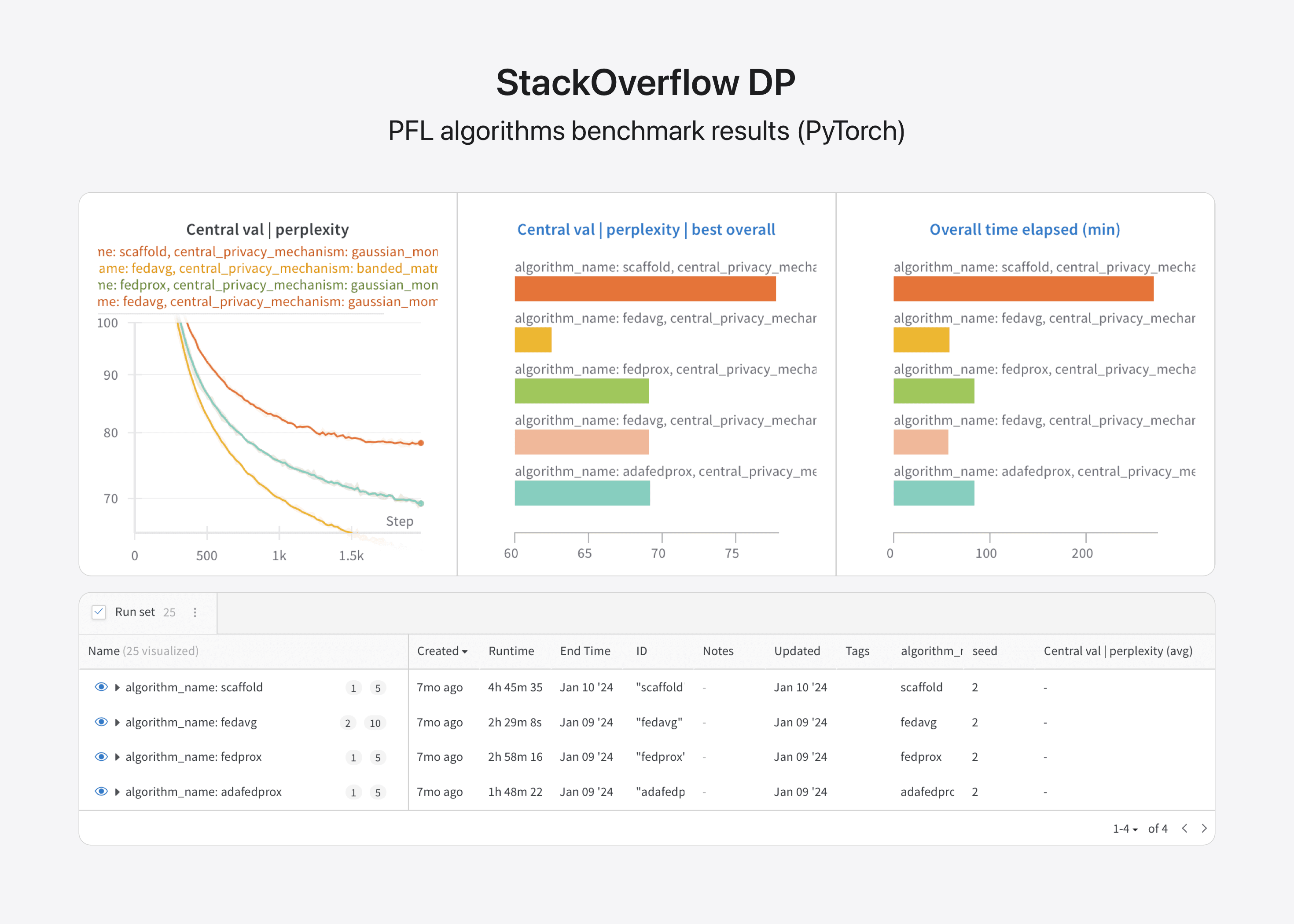Click the Updated column header
This screenshot has width=1294, height=924.
797,651
